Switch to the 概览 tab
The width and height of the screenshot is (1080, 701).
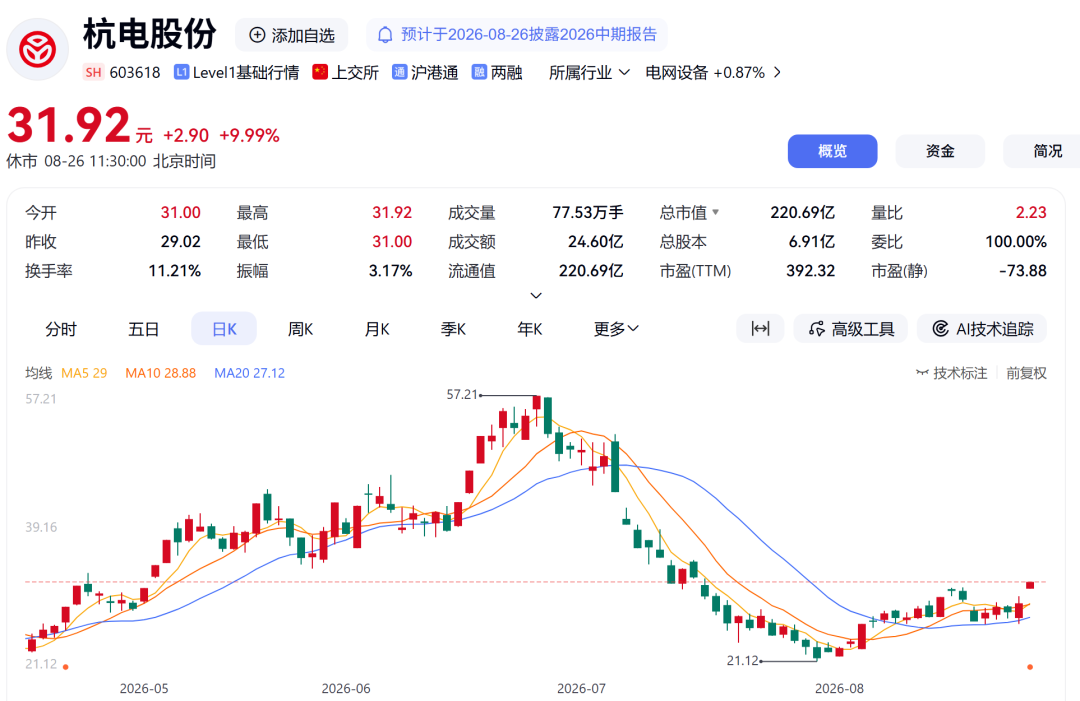(833, 151)
